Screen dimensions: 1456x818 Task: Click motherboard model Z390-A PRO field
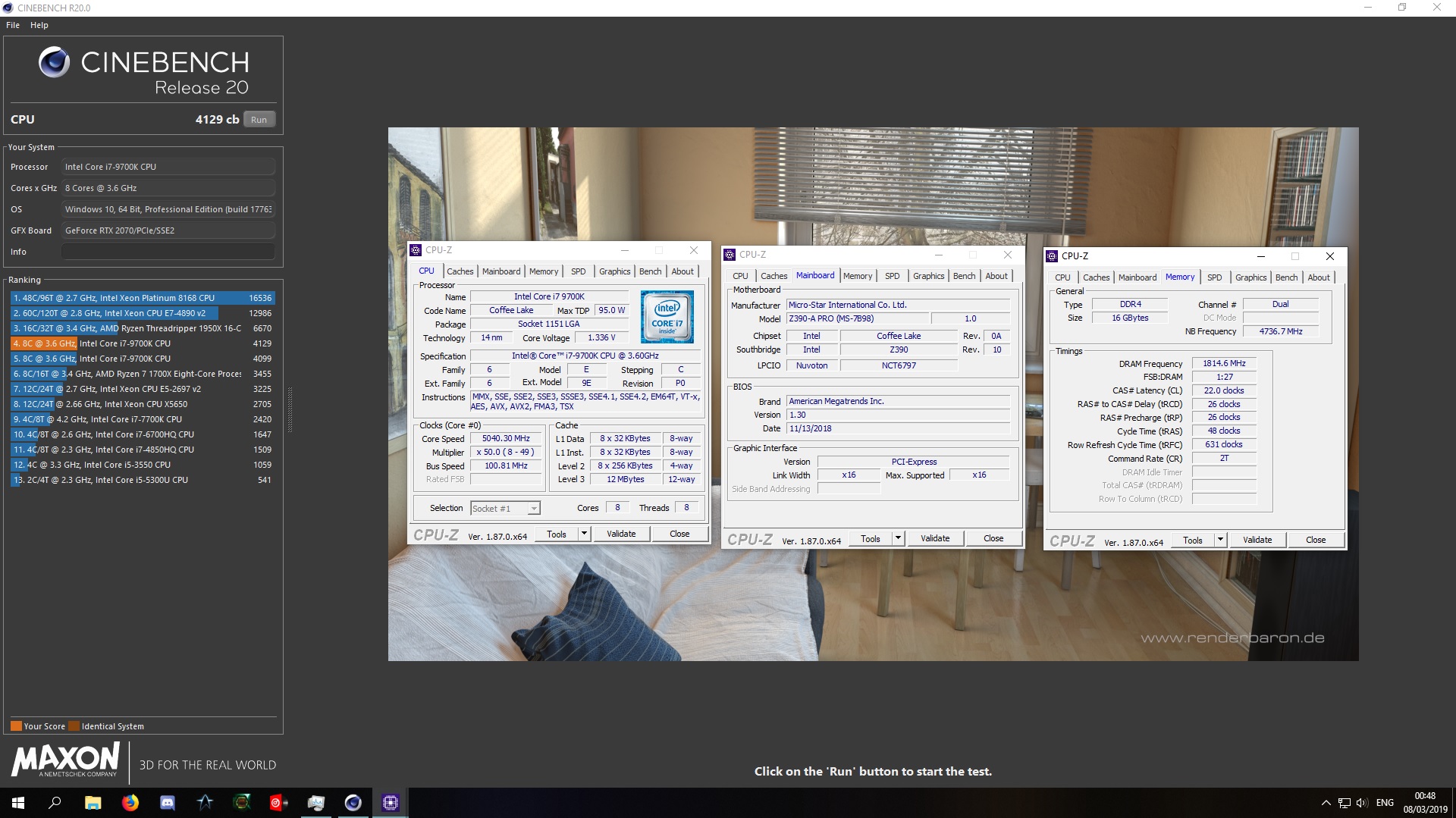(857, 319)
